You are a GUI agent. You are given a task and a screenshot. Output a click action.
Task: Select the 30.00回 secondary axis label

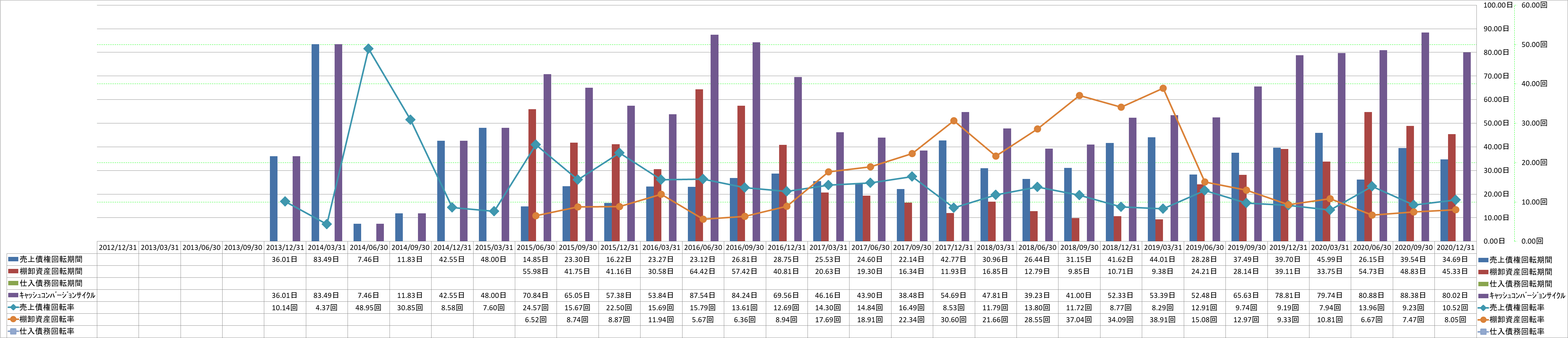click(x=1535, y=123)
